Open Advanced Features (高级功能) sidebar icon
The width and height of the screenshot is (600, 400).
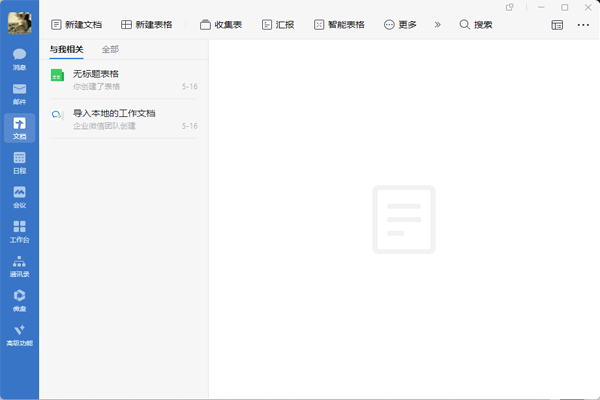point(20,335)
